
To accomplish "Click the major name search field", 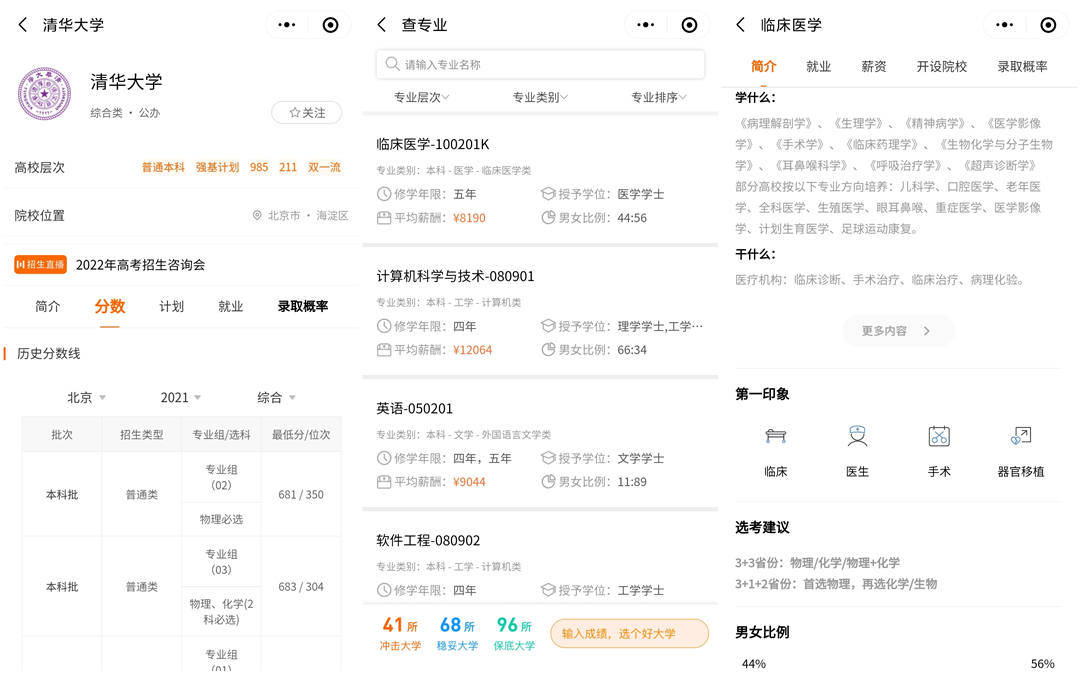I will coord(540,64).
